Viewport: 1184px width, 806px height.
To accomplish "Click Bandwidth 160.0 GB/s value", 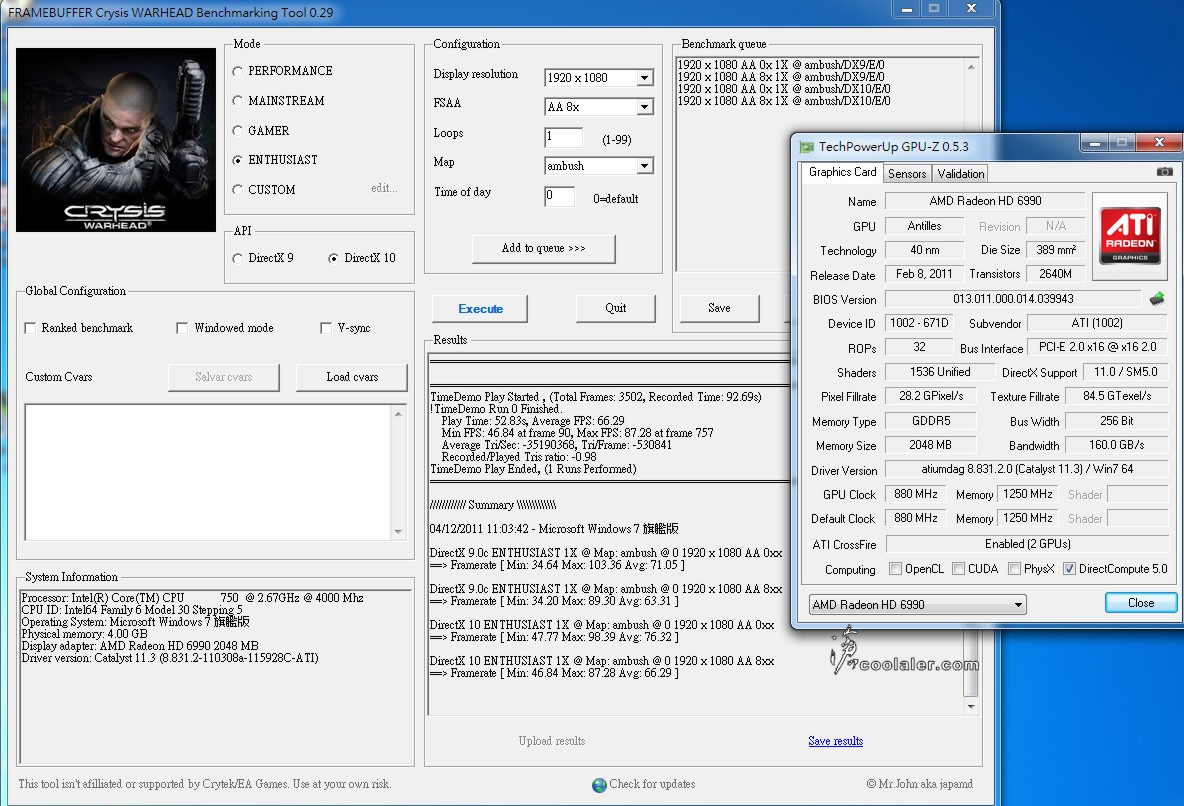I will (x=1116, y=446).
